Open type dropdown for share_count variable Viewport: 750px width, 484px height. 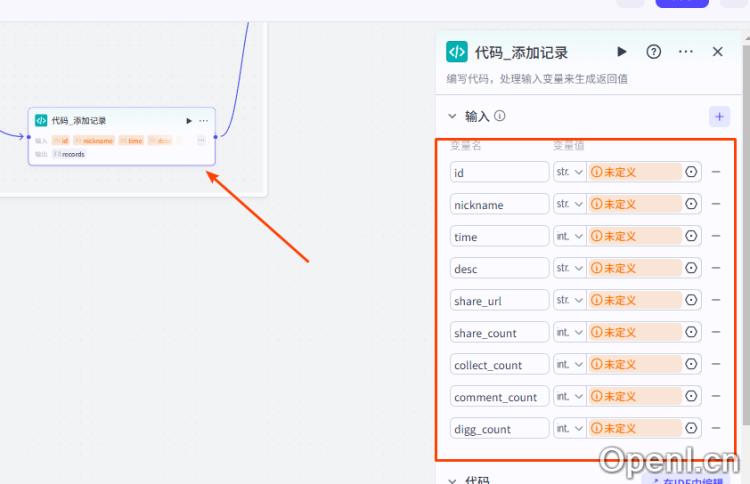click(568, 332)
